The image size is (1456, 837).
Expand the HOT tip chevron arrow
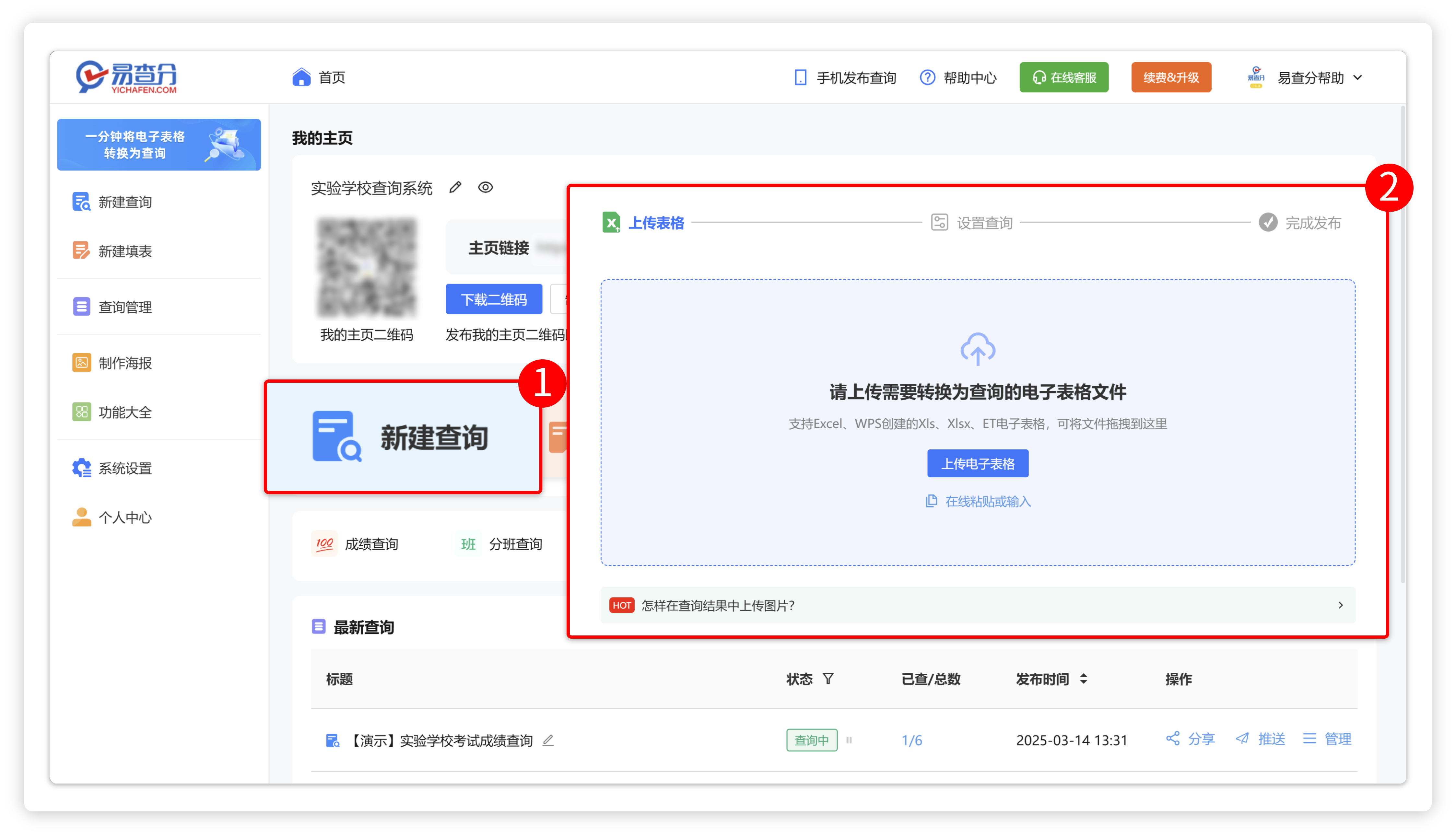tap(1340, 605)
